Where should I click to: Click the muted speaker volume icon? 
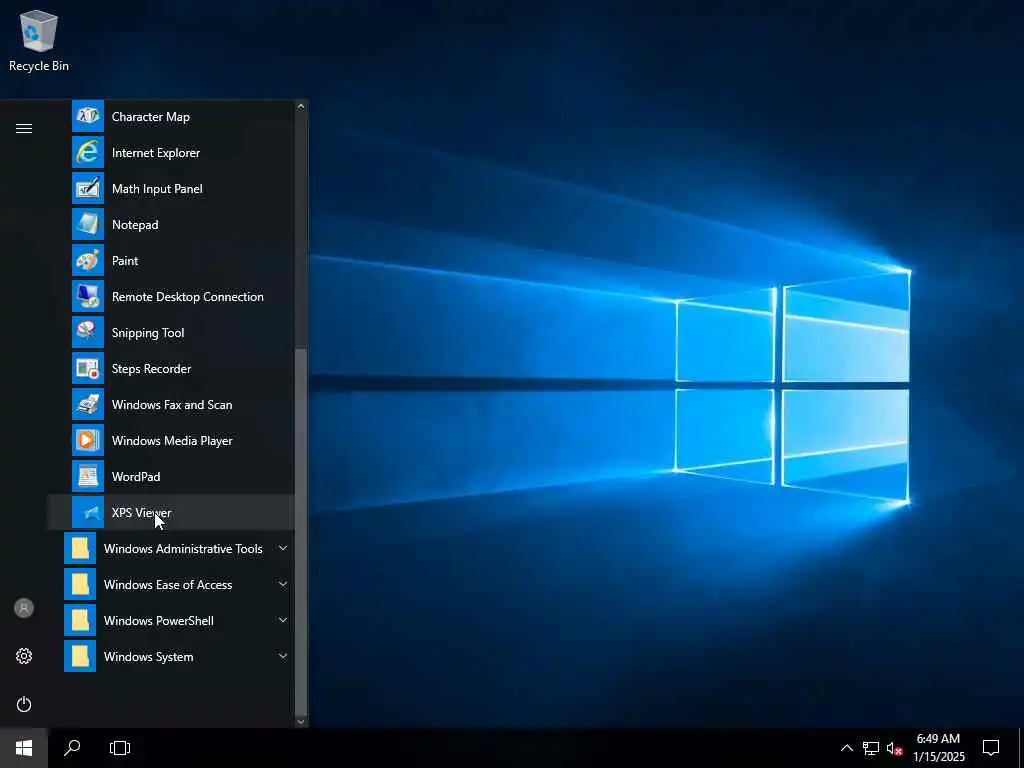894,748
